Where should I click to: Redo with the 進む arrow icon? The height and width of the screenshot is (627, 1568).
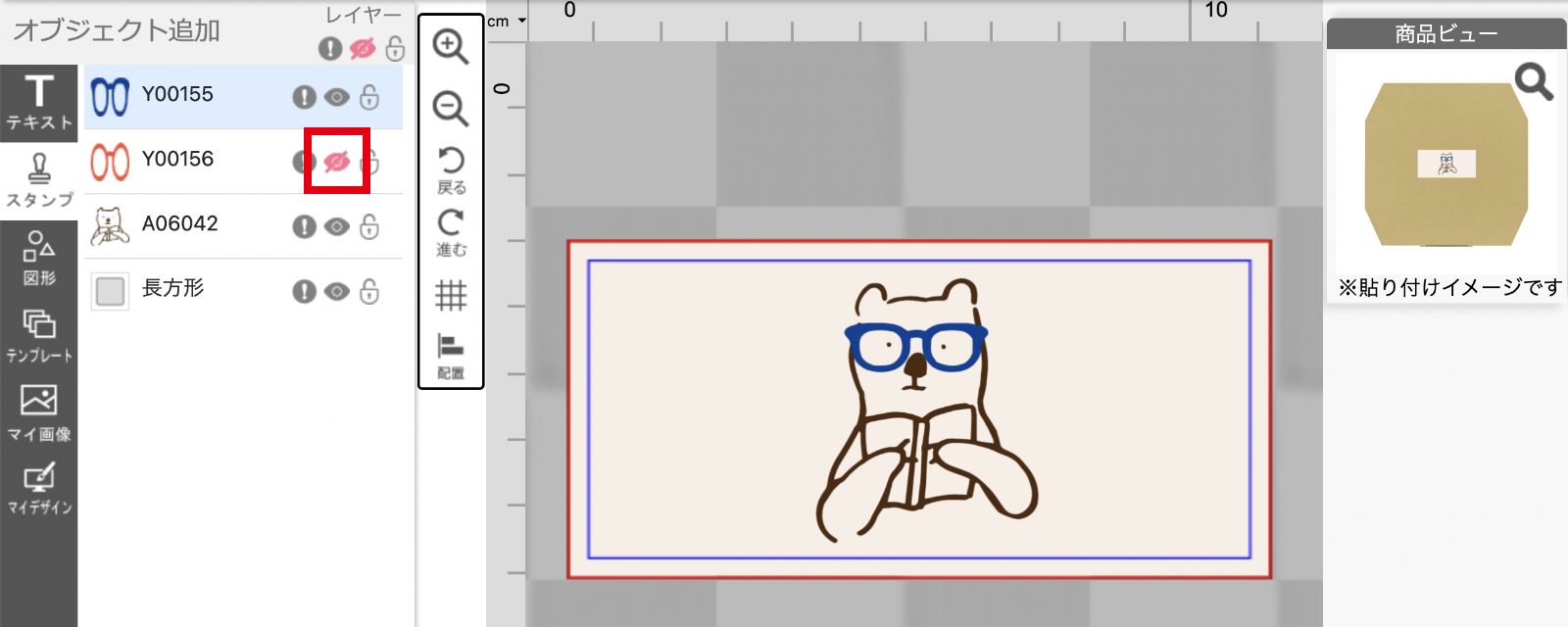coord(451,232)
